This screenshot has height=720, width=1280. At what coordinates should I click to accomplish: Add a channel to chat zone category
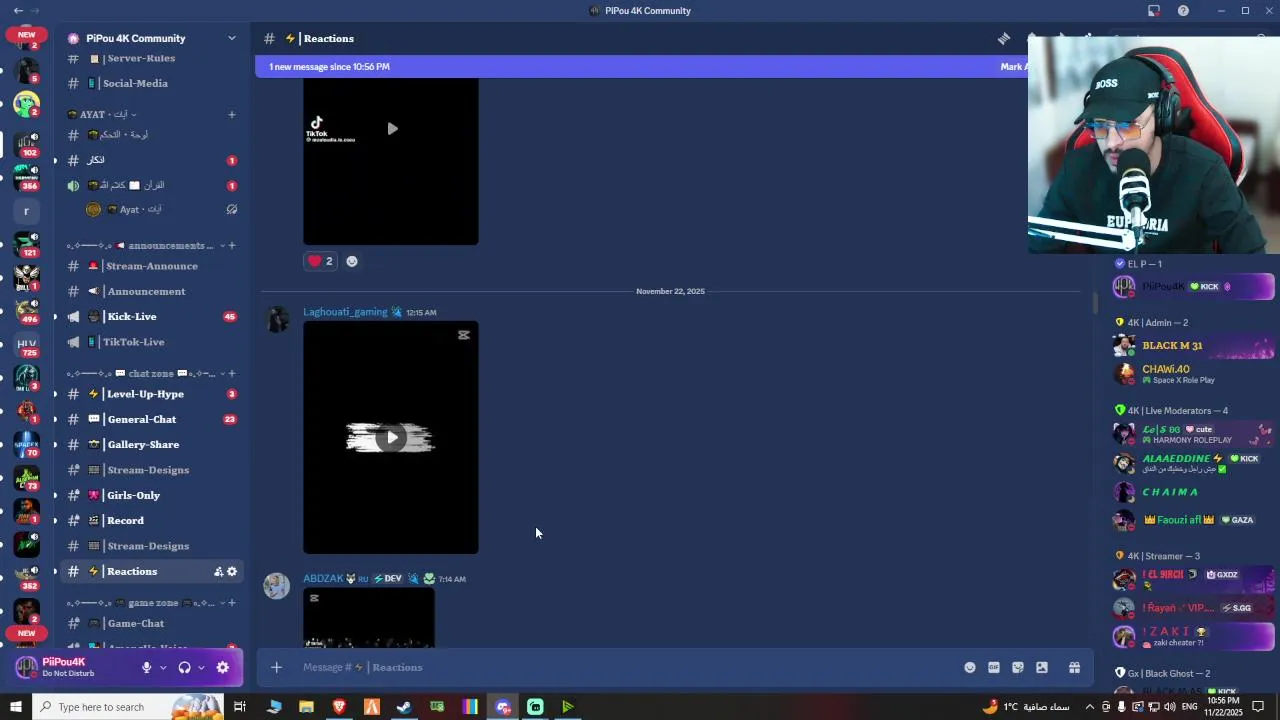coord(231,373)
